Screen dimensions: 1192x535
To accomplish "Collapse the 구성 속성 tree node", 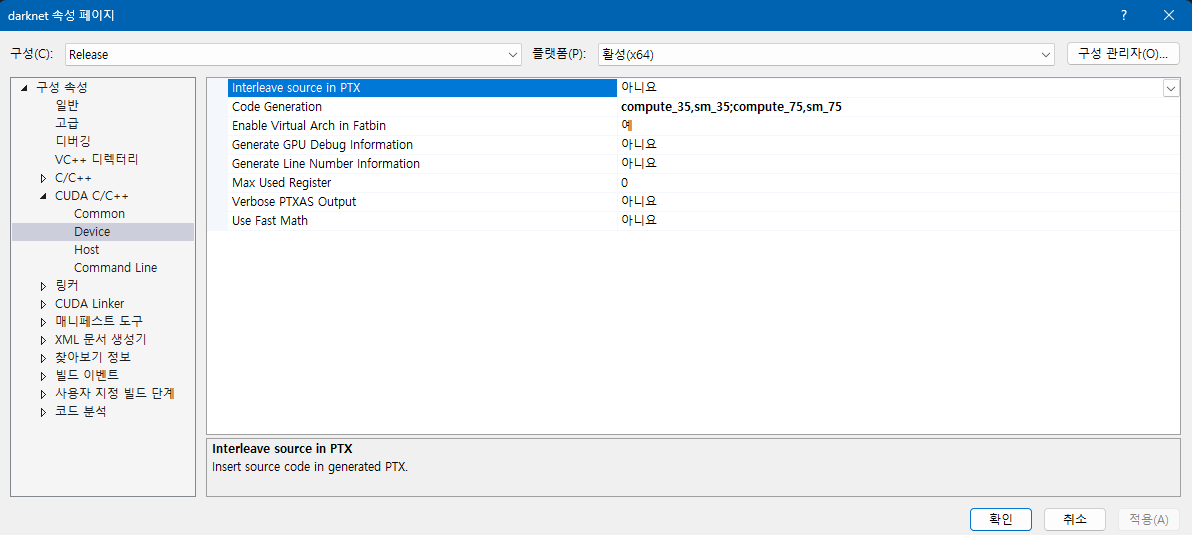I will coord(24,88).
